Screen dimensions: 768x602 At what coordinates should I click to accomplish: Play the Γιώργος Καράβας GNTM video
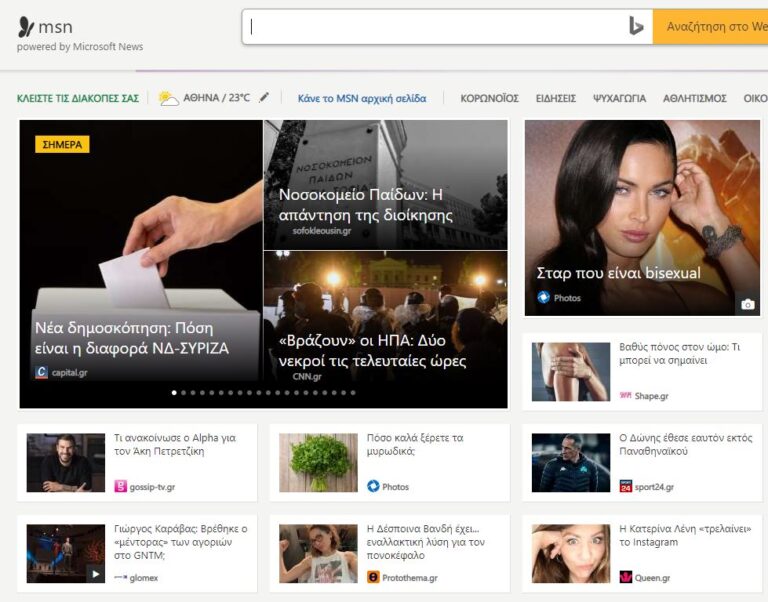pyautogui.click(x=96, y=574)
